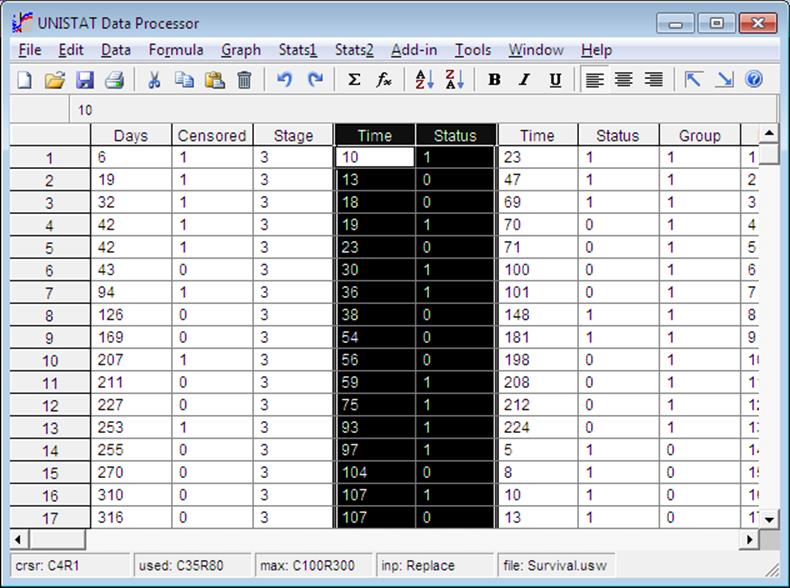Click the down-right blue arrow icon

click(725, 80)
